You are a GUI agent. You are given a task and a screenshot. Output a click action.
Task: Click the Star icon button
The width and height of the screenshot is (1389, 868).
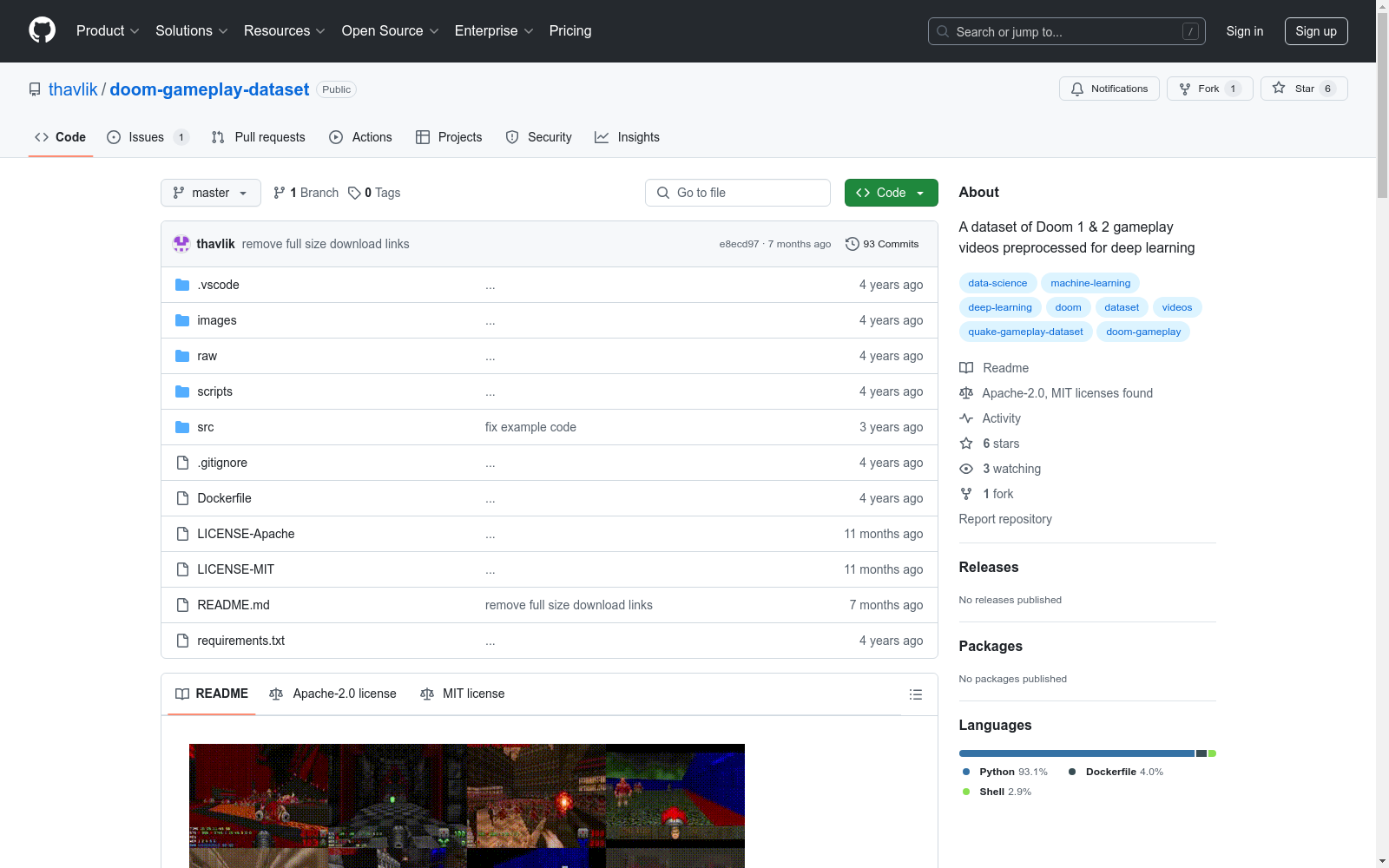(1279, 88)
